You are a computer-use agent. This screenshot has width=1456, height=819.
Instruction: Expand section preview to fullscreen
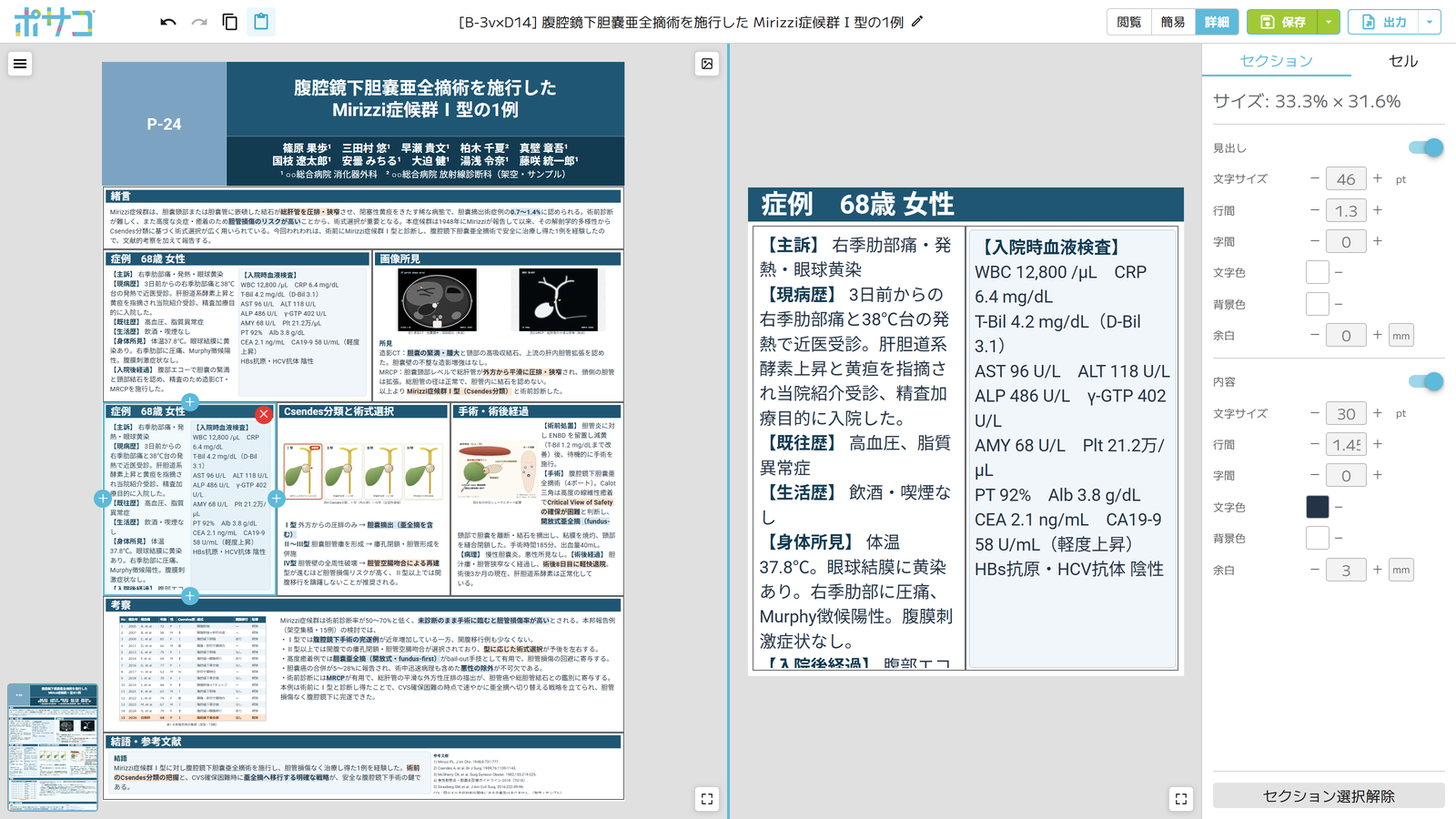1181,799
